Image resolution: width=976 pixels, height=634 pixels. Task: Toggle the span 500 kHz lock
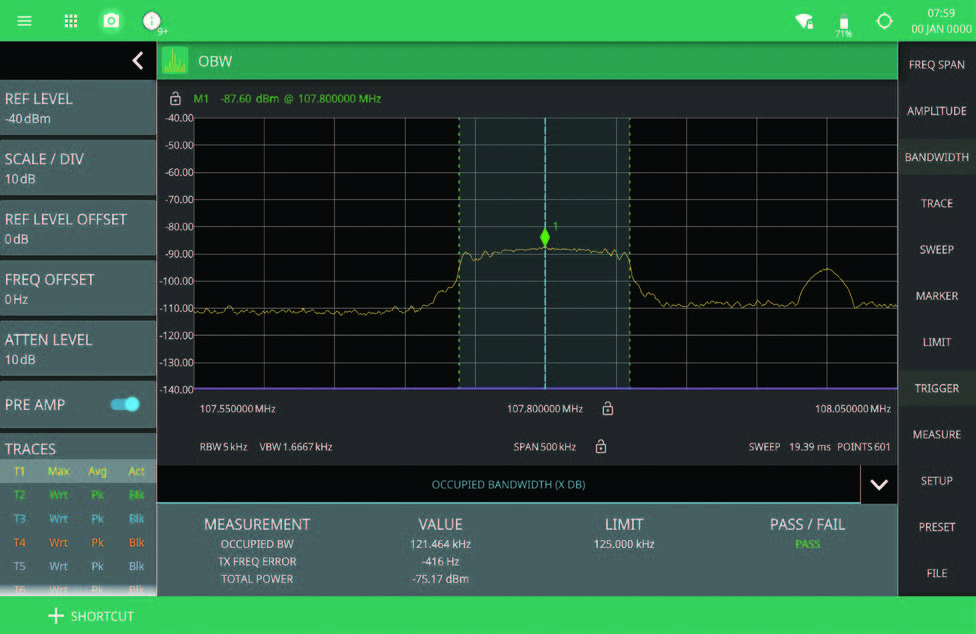600,447
